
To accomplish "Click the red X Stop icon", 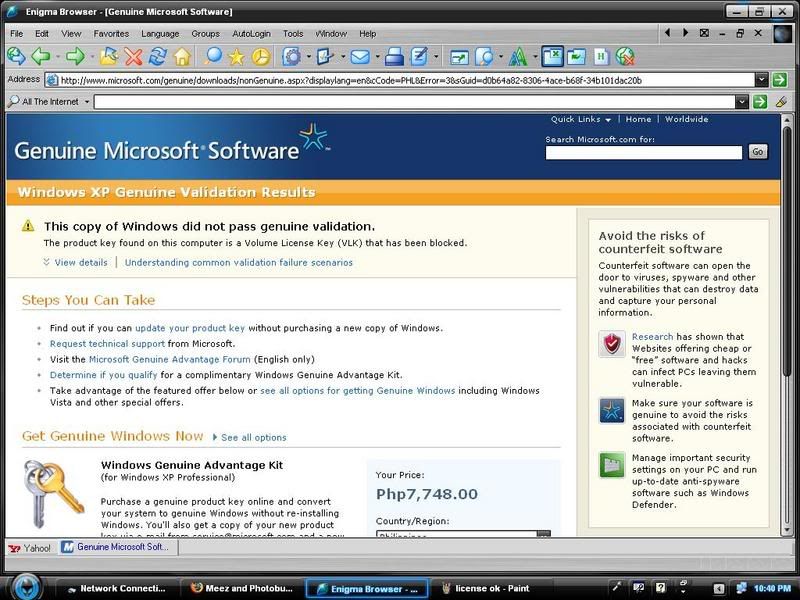I will (x=133, y=57).
